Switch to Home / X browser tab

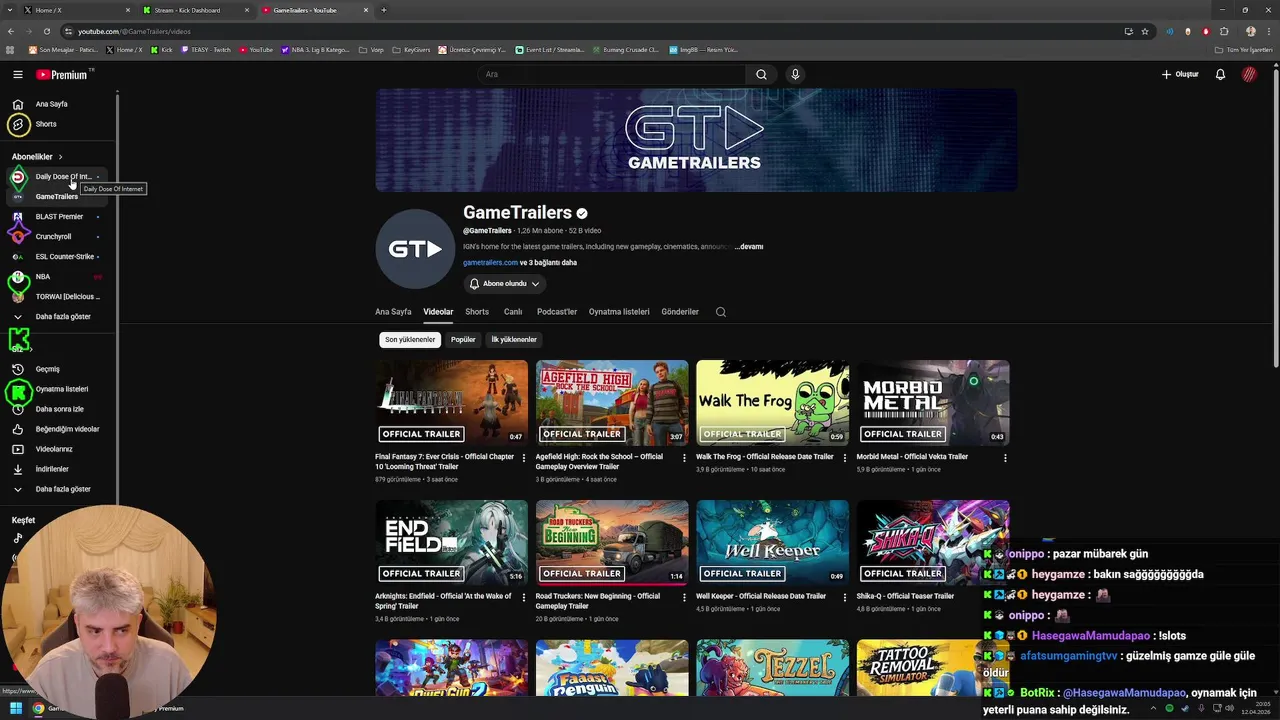pyautogui.click(x=72, y=10)
